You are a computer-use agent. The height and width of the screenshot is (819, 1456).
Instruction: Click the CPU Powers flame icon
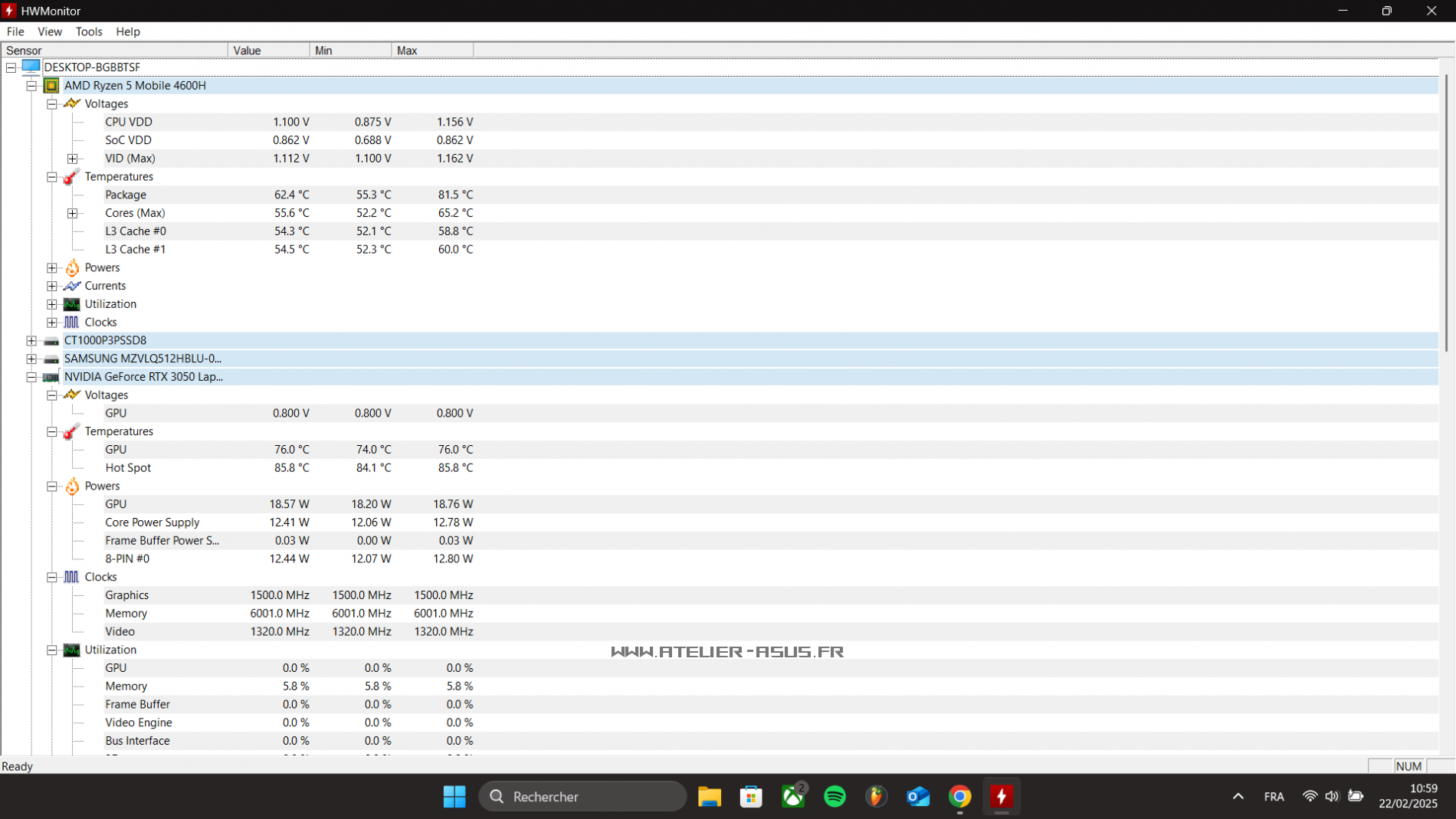[72, 267]
